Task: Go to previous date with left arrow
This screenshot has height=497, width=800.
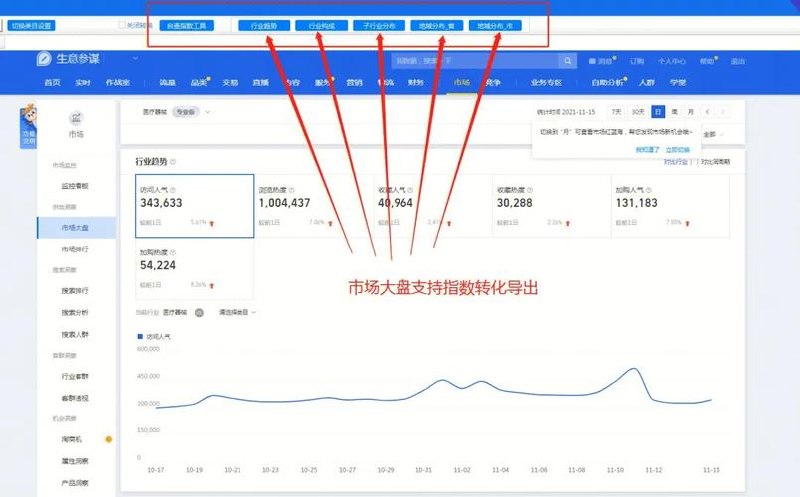Action: click(x=708, y=112)
